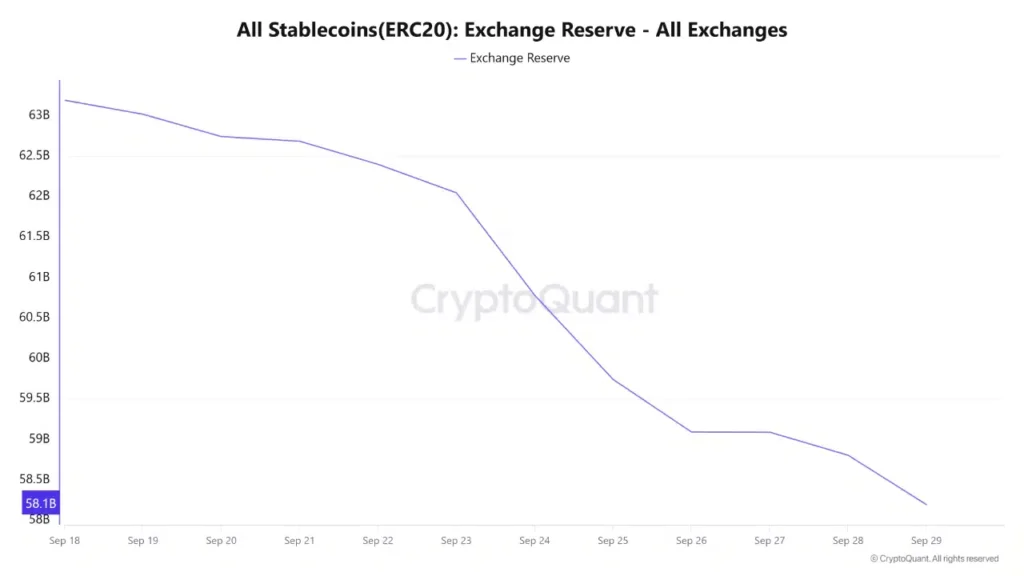Click the CryptoQuant watermark logo
Viewport: 1024px width, 576px height.
535,299
